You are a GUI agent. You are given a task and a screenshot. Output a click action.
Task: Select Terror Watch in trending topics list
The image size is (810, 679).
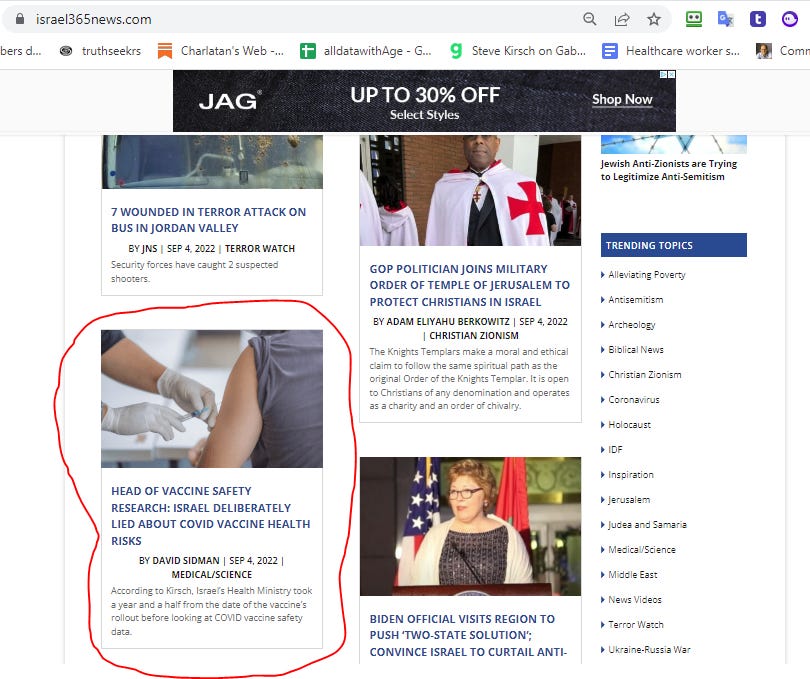(x=635, y=625)
